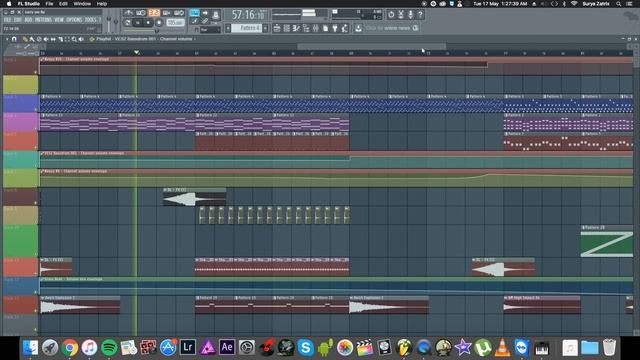
Task: Open the macOS Window menu
Action: (x=82, y=4)
